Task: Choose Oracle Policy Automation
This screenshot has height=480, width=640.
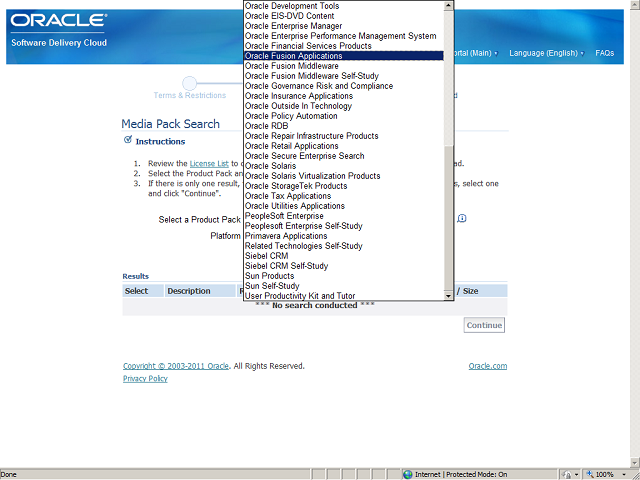Action: [344, 116]
